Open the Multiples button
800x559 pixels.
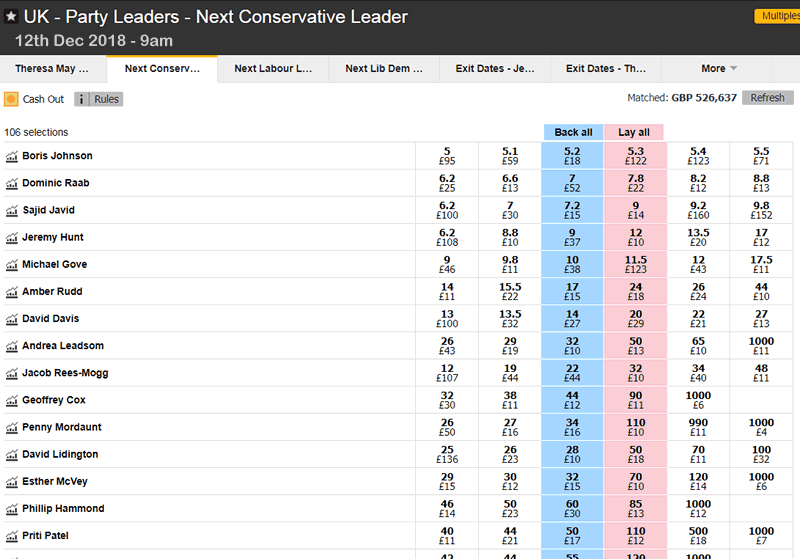777,17
